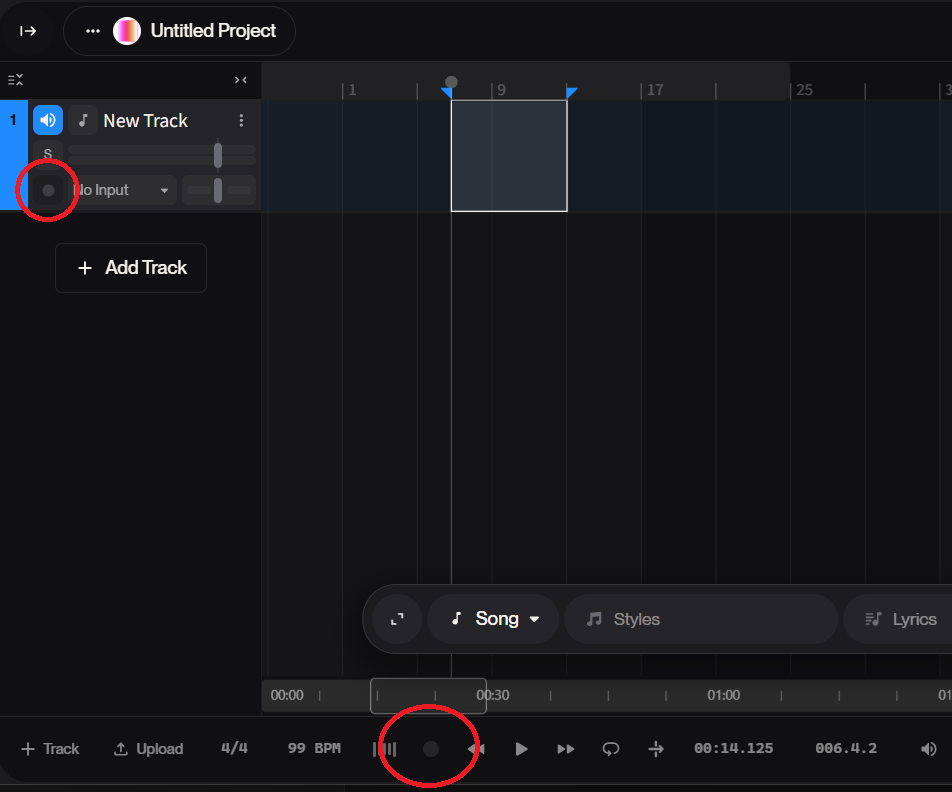Viewport: 952px width, 792px height.
Task: Expand the sidebar with the arrow icon
Action: (28, 31)
